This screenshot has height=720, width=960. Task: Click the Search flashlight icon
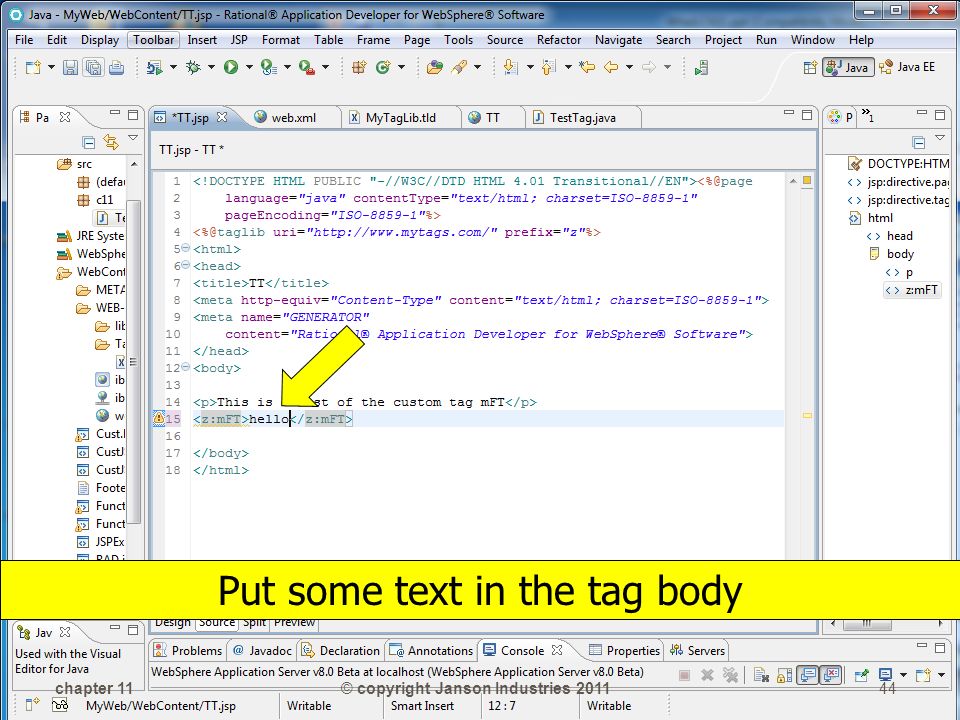tap(459, 67)
